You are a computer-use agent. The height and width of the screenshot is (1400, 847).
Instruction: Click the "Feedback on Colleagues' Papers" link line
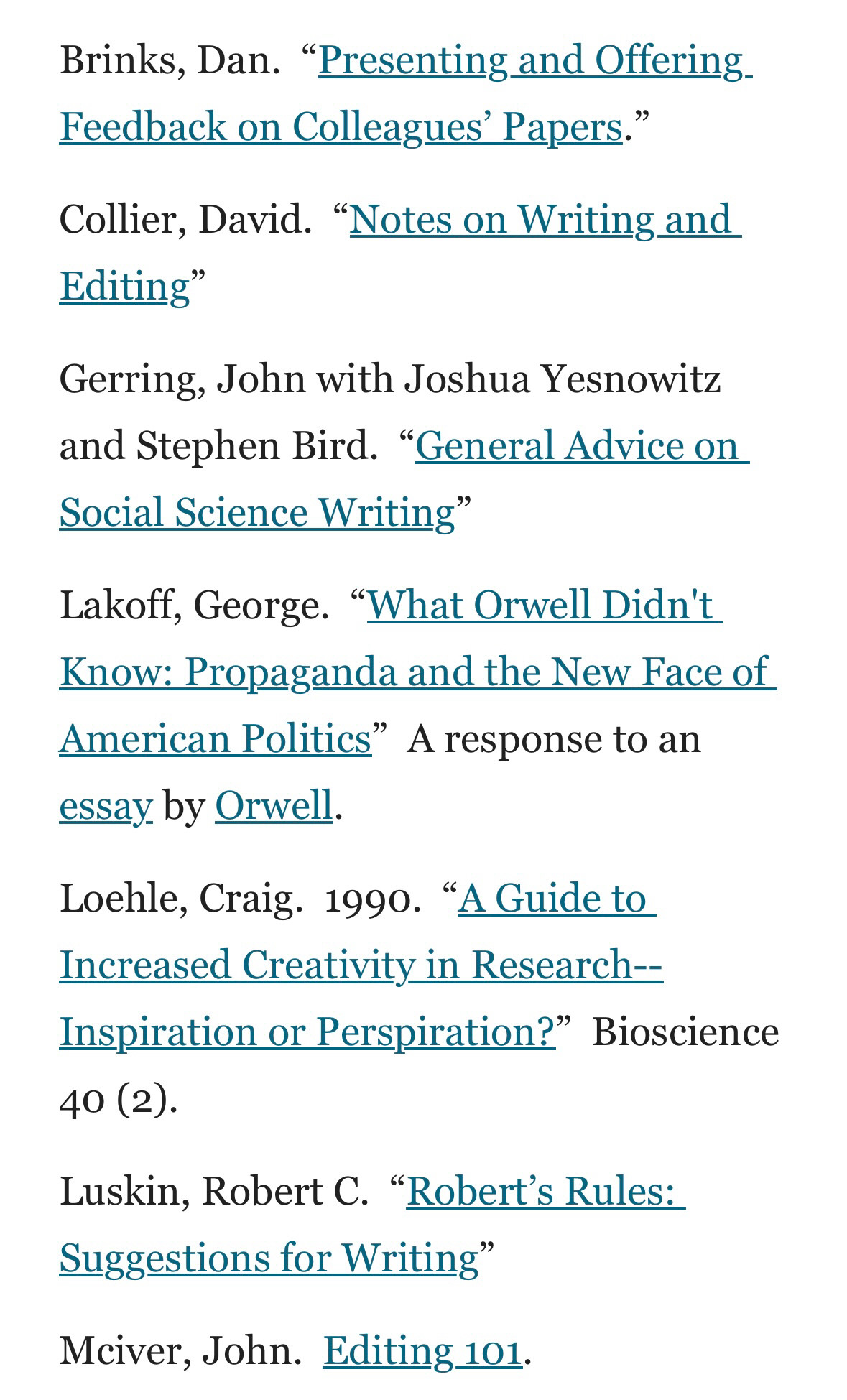341,127
